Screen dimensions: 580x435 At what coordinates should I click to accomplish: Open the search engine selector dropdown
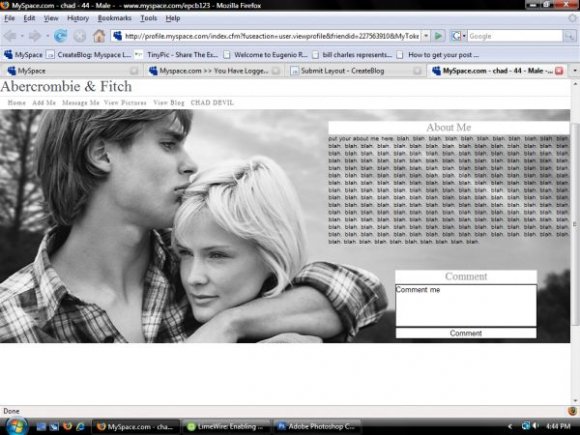[459, 36]
